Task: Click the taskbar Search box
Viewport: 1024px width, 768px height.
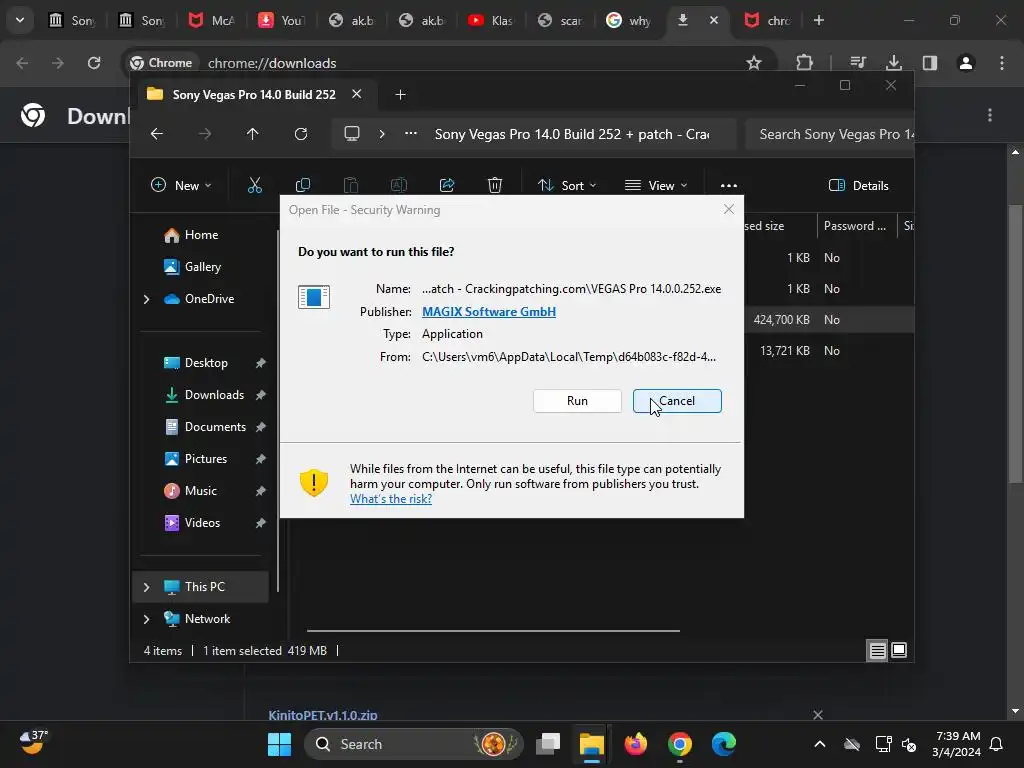Action: click(x=414, y=744)
